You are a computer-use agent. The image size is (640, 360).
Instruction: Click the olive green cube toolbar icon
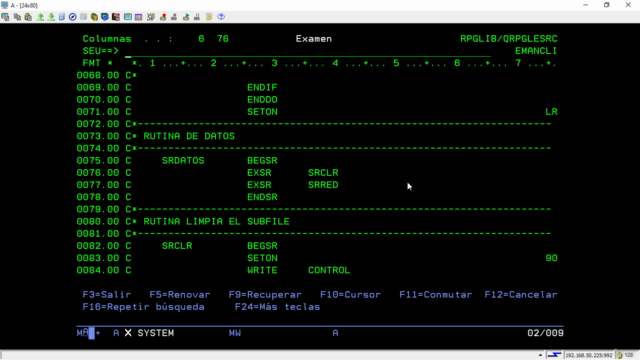tap(94, 17)
